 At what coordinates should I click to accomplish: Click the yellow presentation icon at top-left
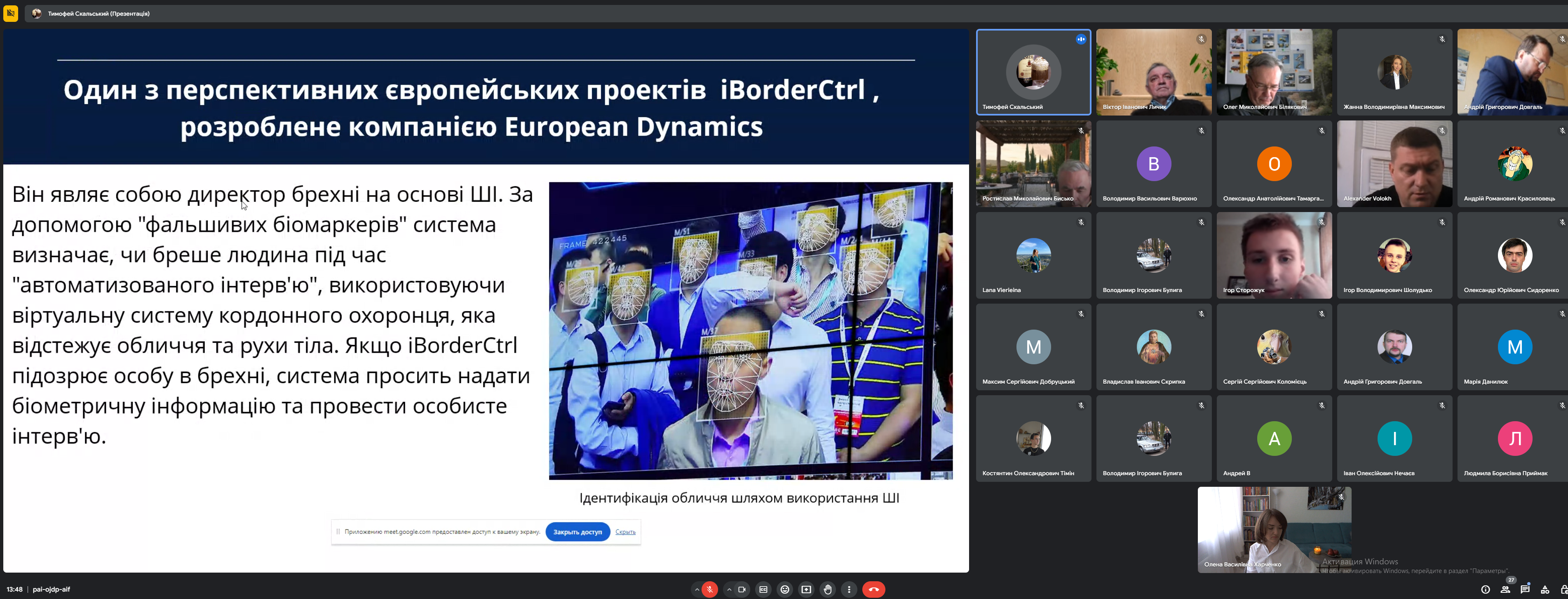point(11,13)
